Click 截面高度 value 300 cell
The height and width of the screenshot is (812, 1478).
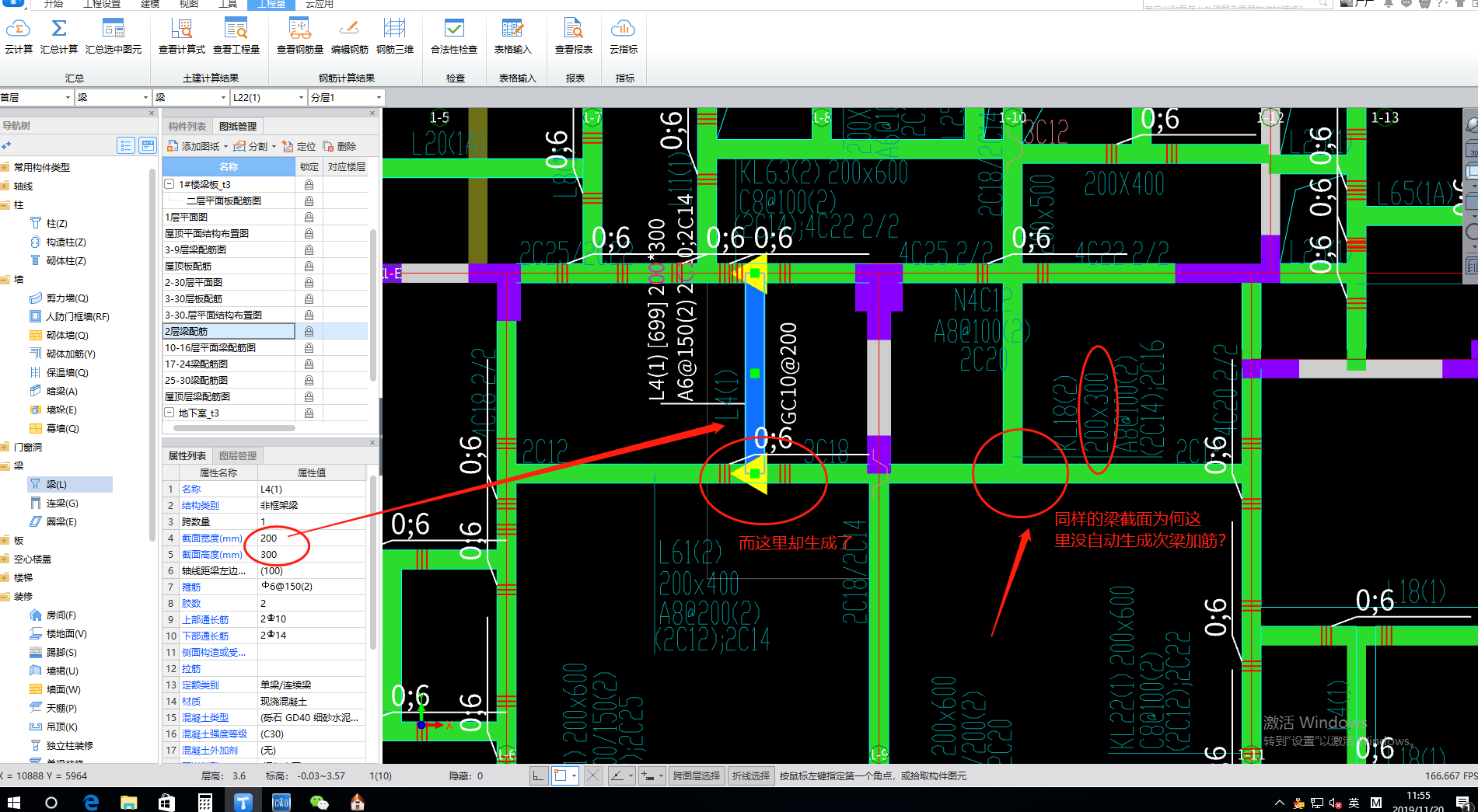(311, 554)
